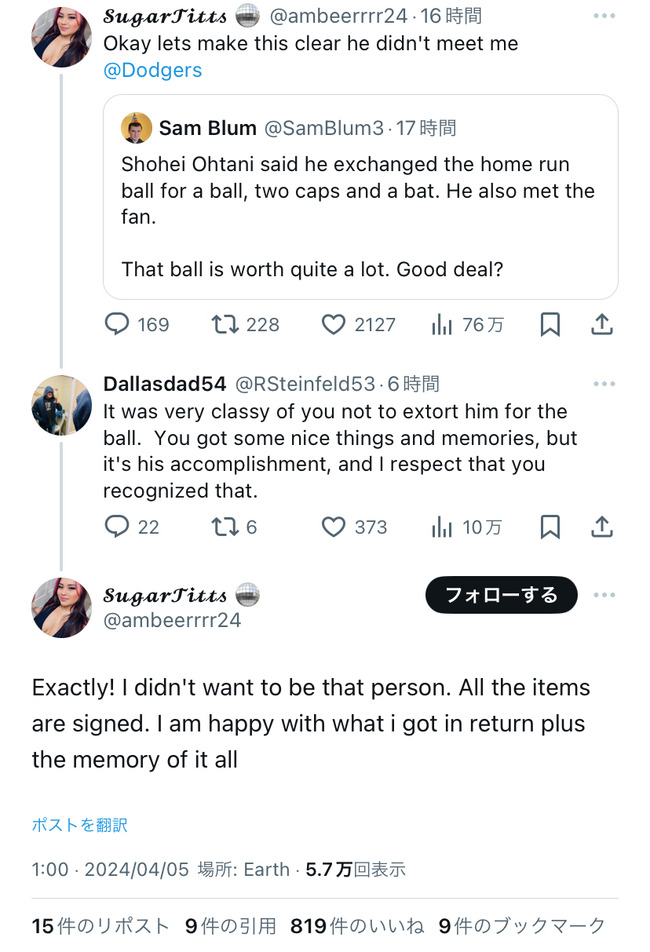Open the @Dodgers mention link

[153, 70]
